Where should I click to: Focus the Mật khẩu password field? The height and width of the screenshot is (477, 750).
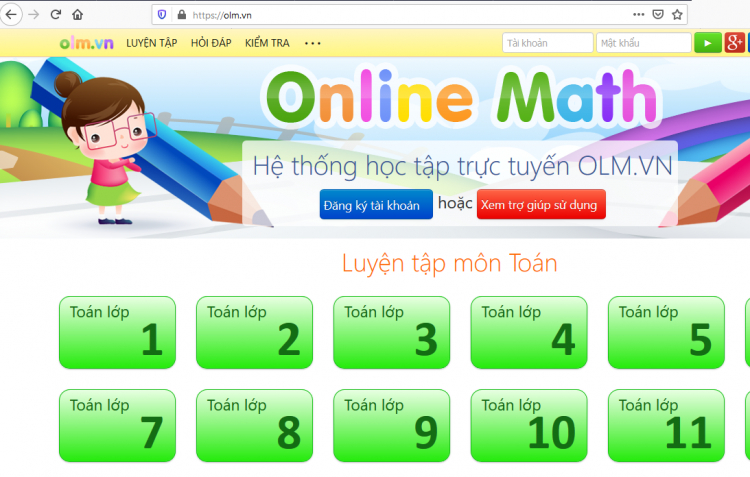tap(644, 43)
